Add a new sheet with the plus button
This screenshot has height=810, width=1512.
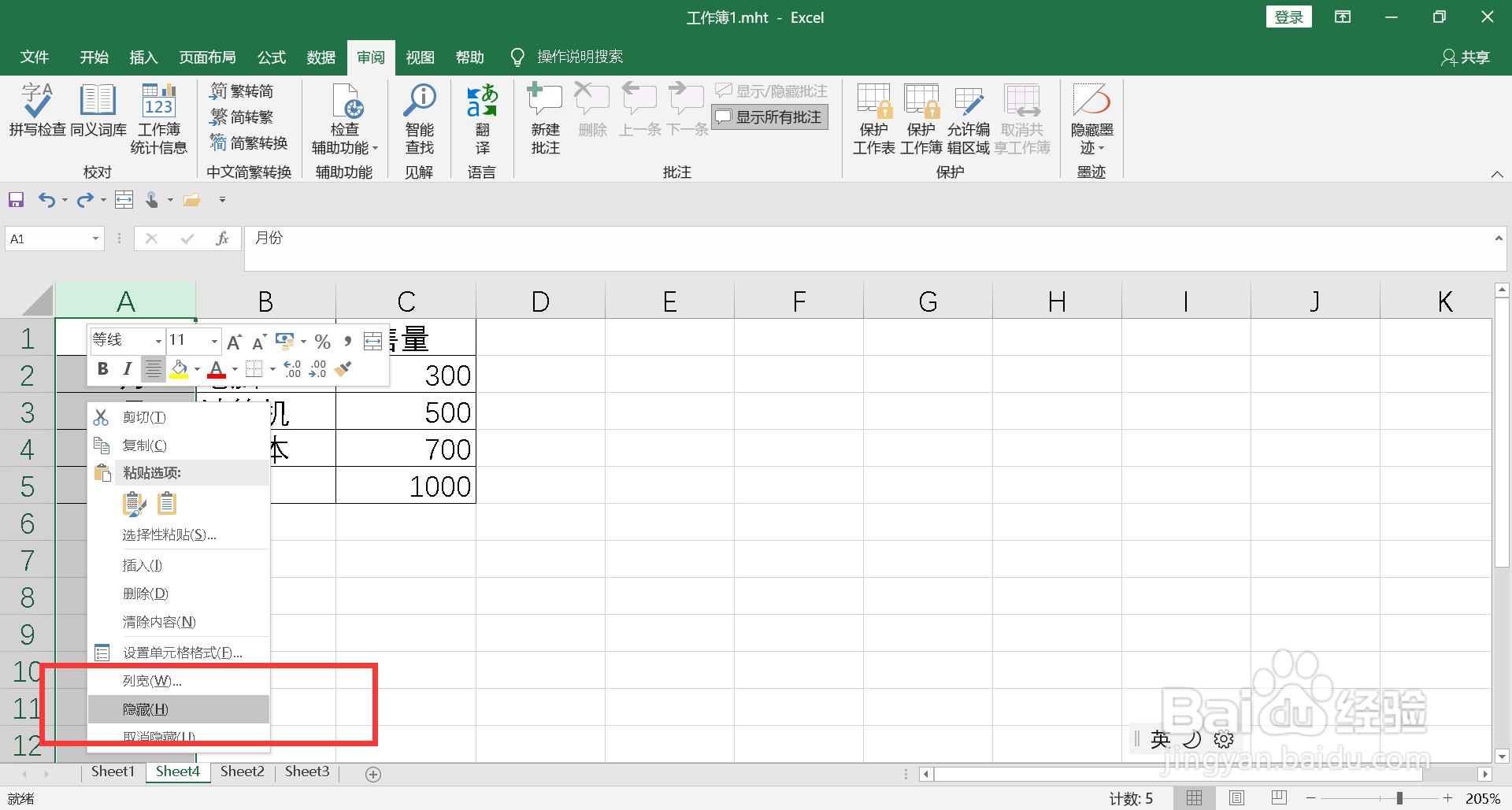pos(373,775)
